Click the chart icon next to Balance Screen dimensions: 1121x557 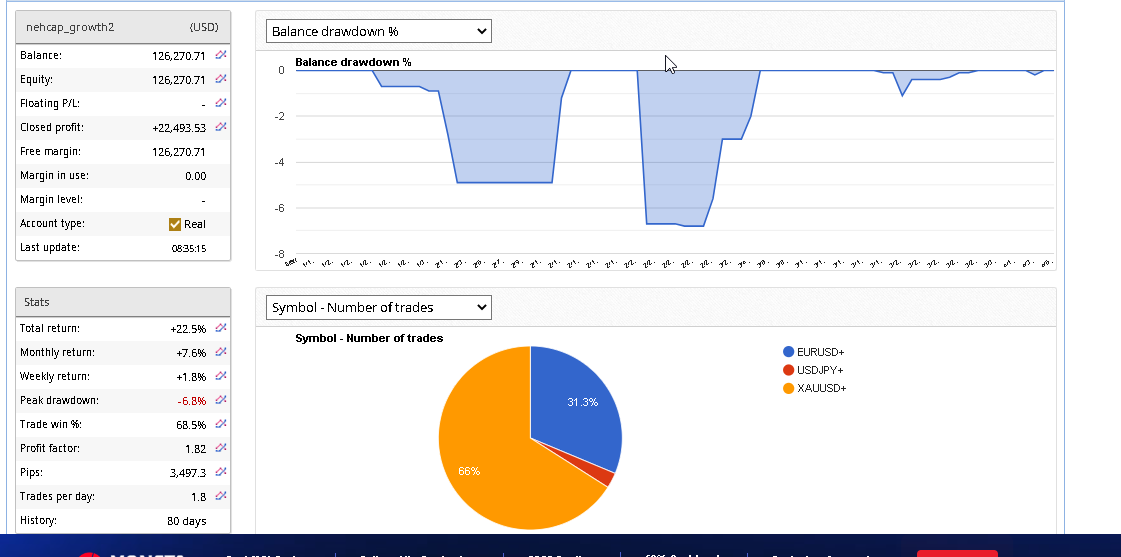pyautogui.click(x=221, y=55)
